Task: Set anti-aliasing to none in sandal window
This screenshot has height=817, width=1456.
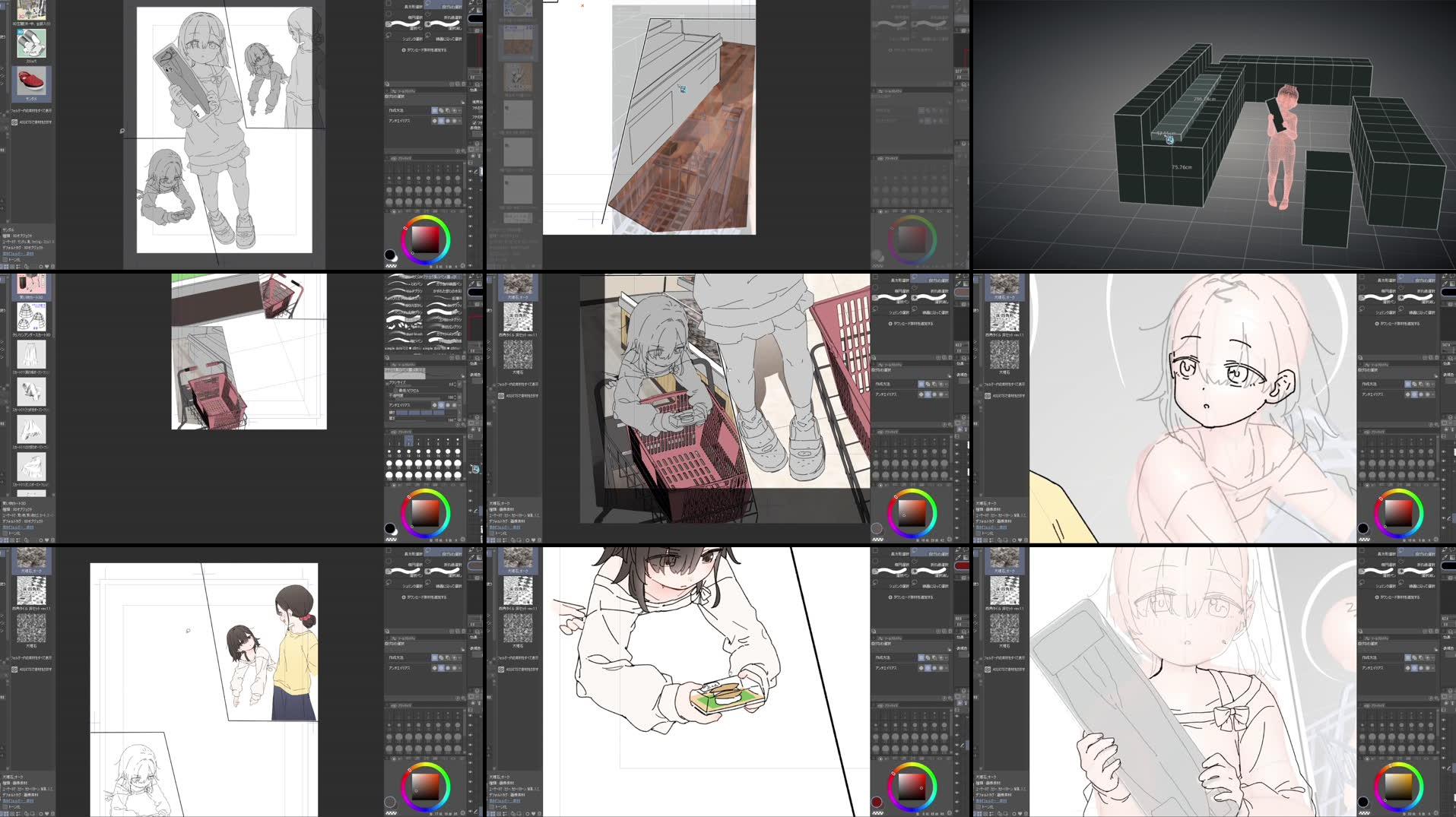Action: click(435, 121)
